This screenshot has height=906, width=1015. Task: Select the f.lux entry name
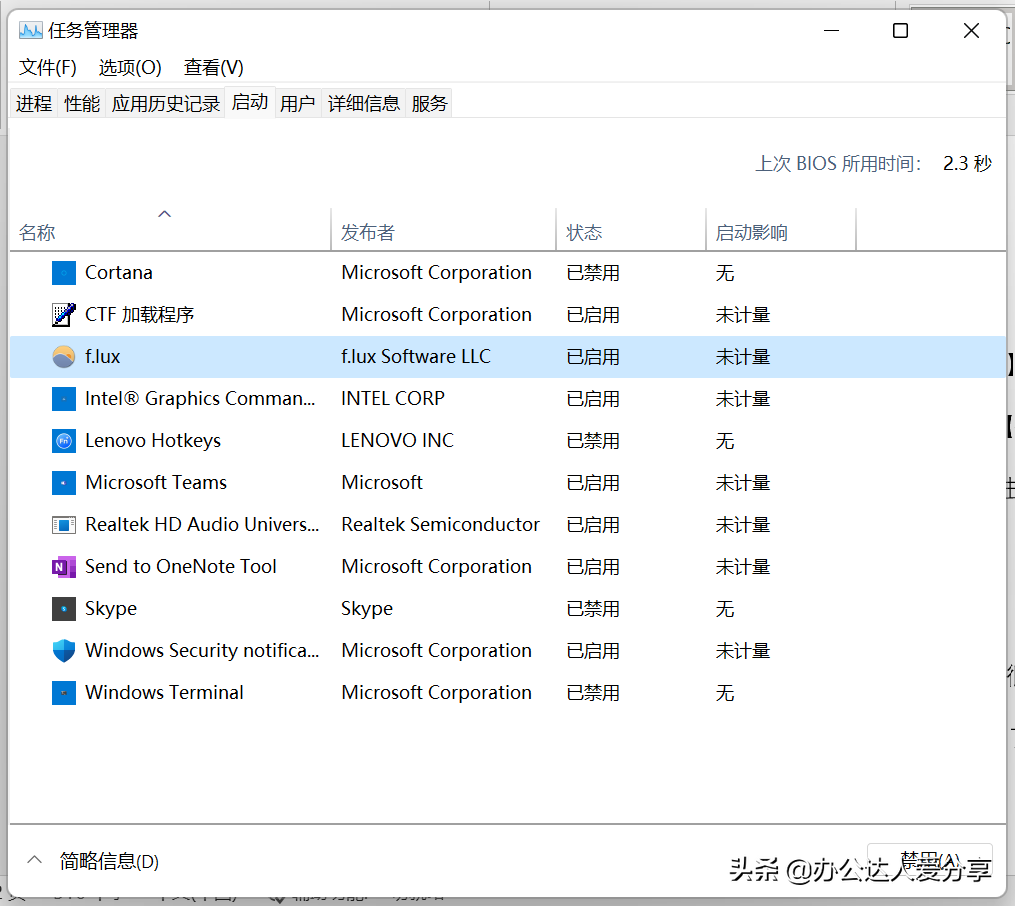tap(102, 357)
